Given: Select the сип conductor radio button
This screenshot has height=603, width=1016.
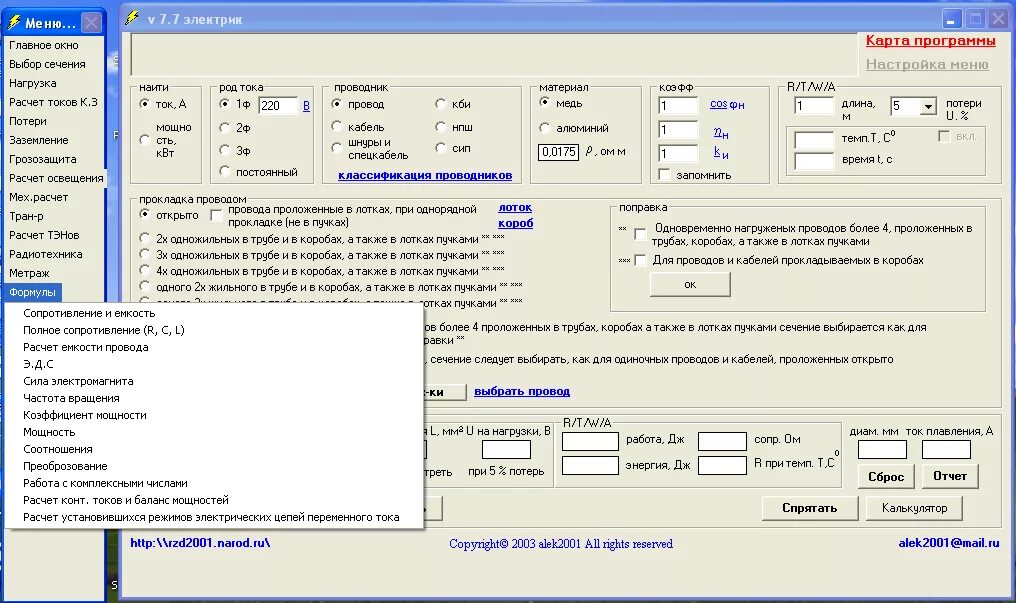Looking at the screenshot, I should (x=441, y=148).
